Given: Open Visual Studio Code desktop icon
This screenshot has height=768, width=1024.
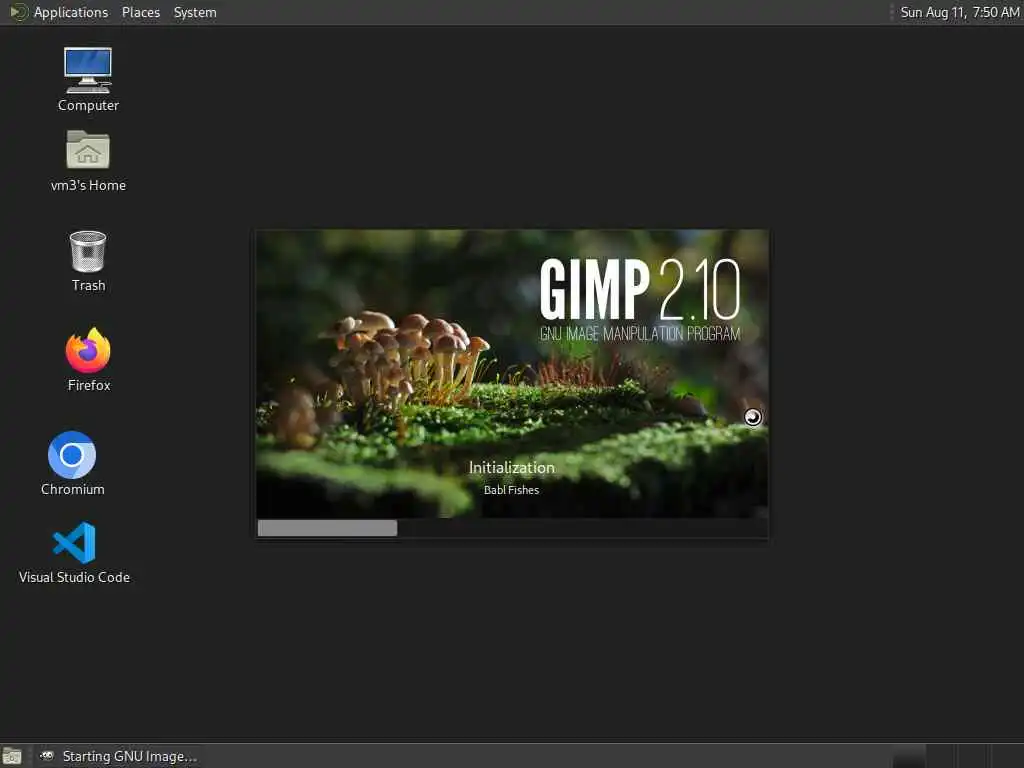Looking at the screenshot, I should 74,552.
